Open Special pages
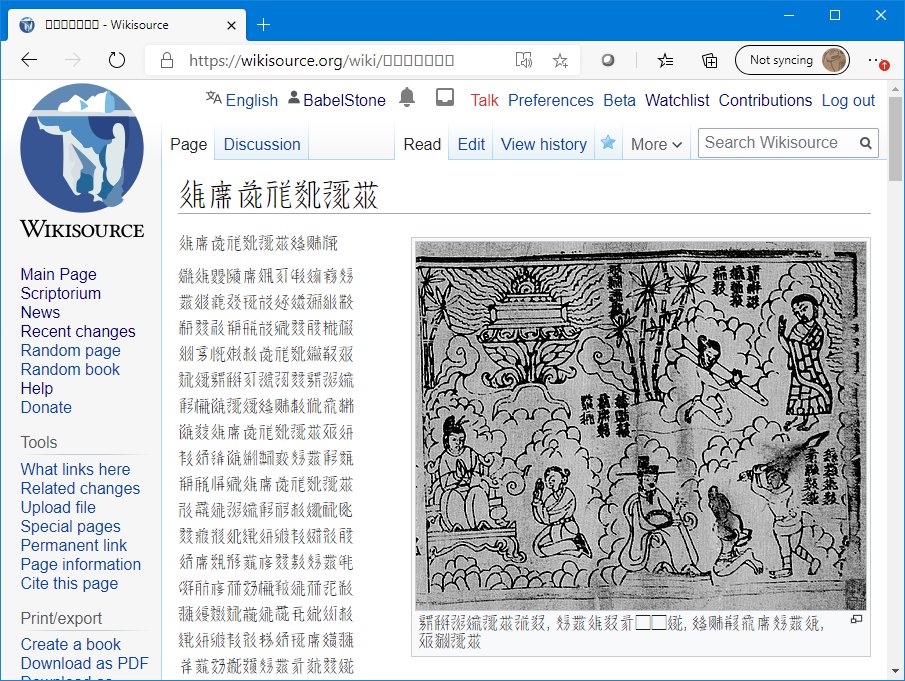 [x=70, y=526]
